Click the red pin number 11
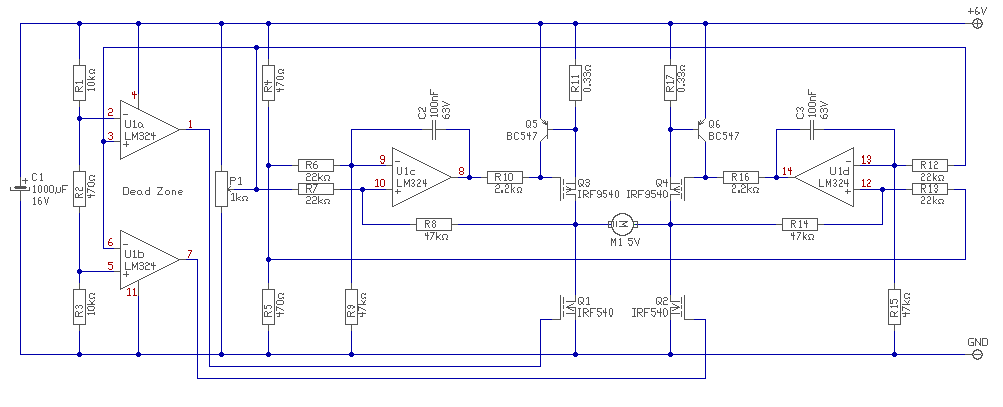This screenshot has height=407, width=1003. point(132,294)
